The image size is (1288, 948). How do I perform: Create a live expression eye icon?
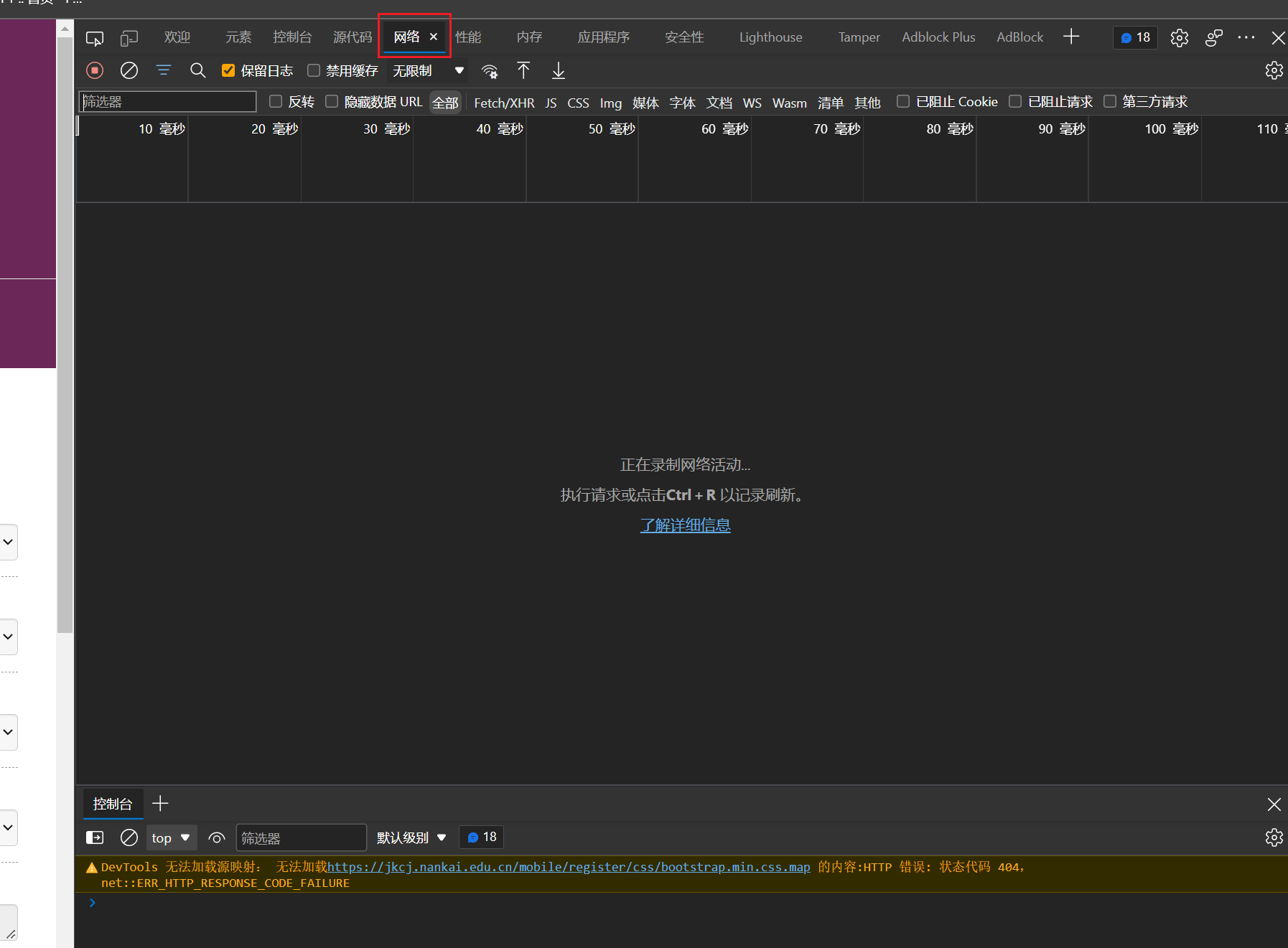click(217, 837)
